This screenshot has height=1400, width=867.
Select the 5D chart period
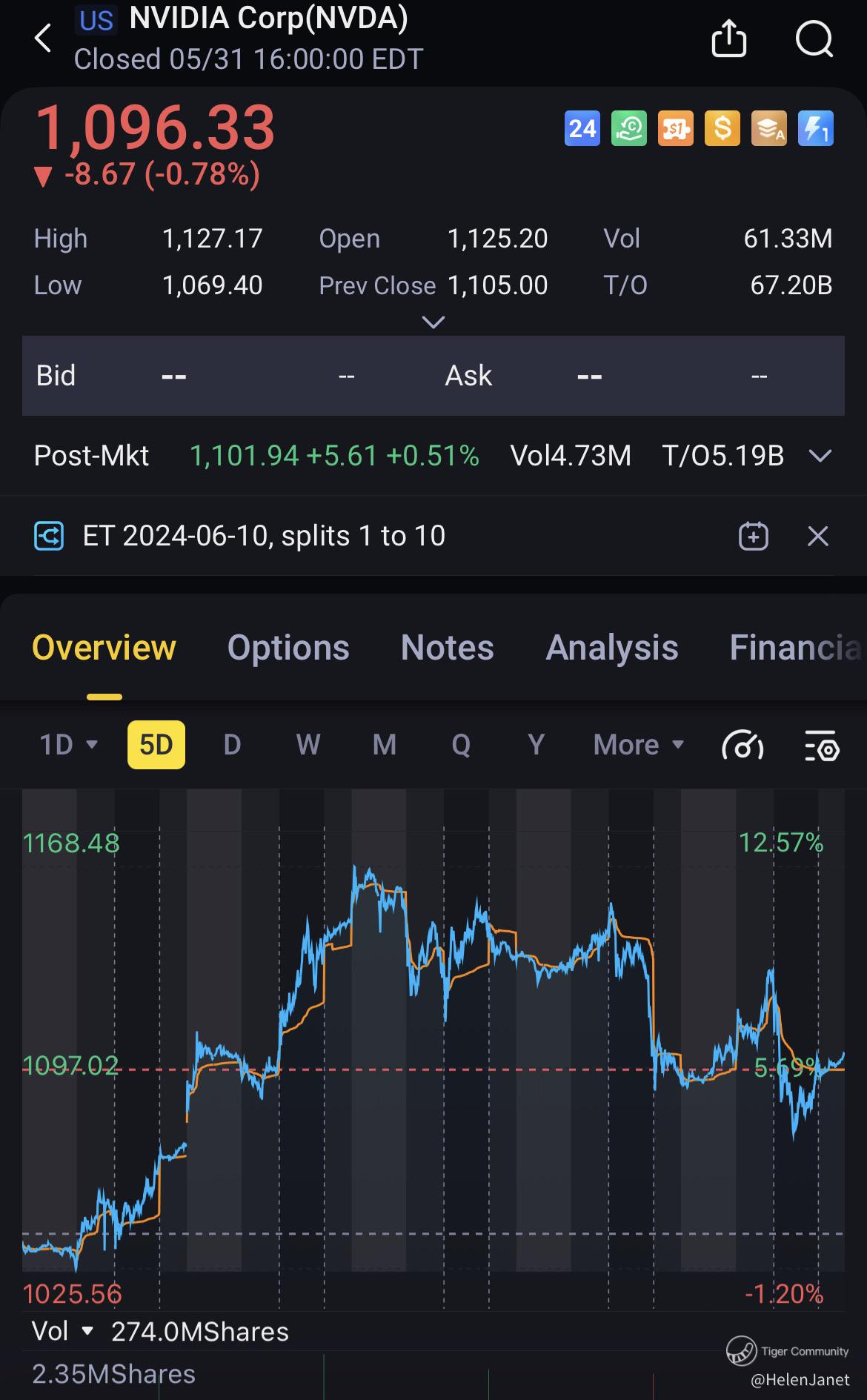pyautogui.click(x=156, y=744)
